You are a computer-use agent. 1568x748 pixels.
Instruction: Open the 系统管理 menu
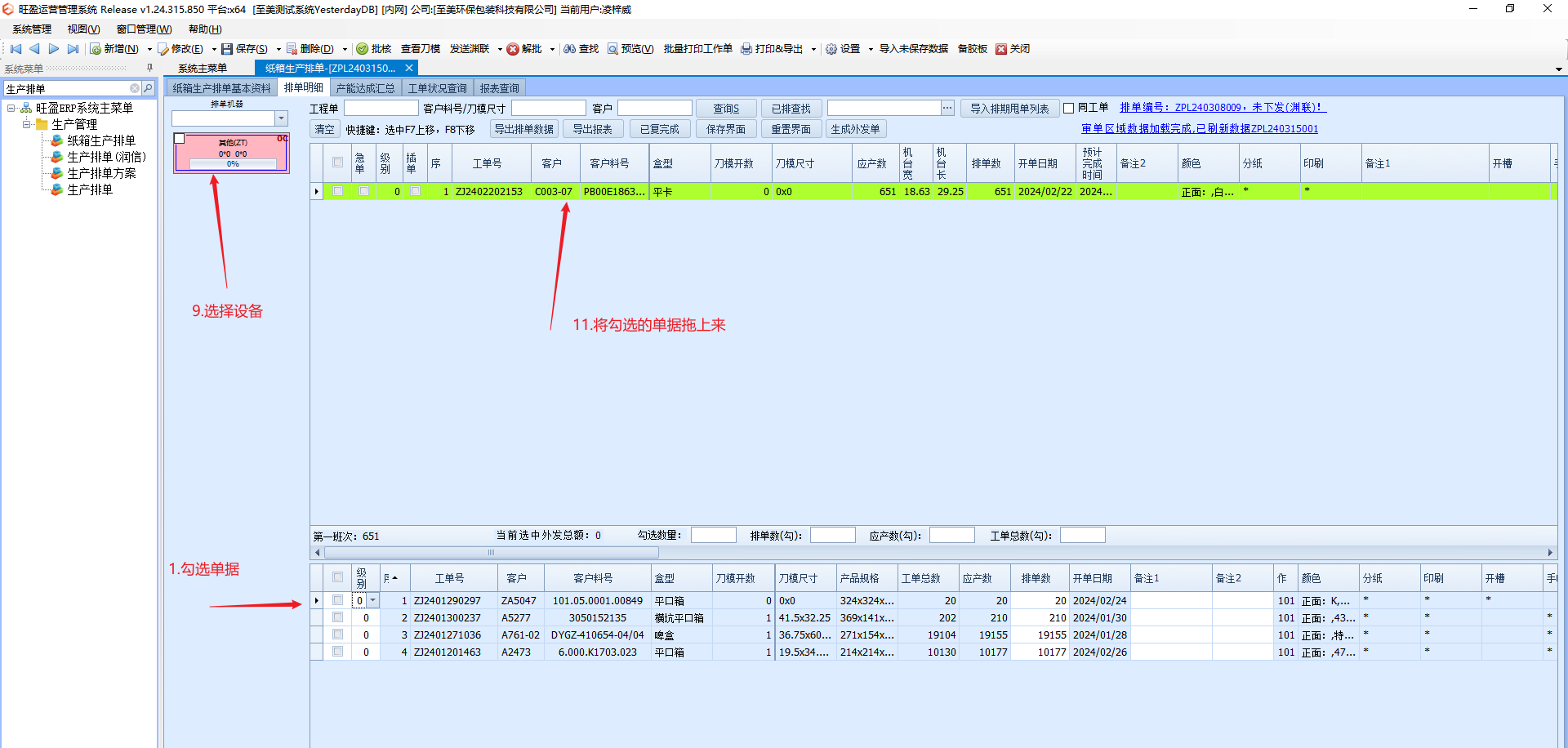(x=32, y=29)
